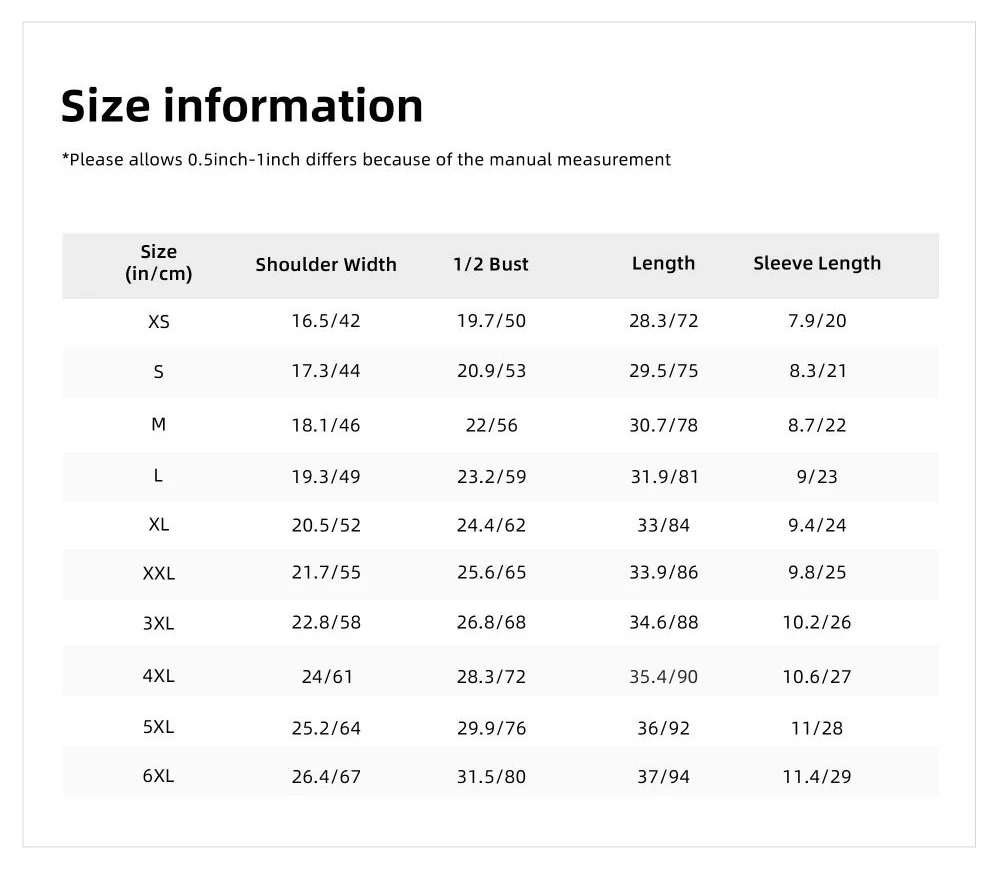Select the Size (in/cm) header cell
The image size is (1000, 871).
tap(158, 263)
